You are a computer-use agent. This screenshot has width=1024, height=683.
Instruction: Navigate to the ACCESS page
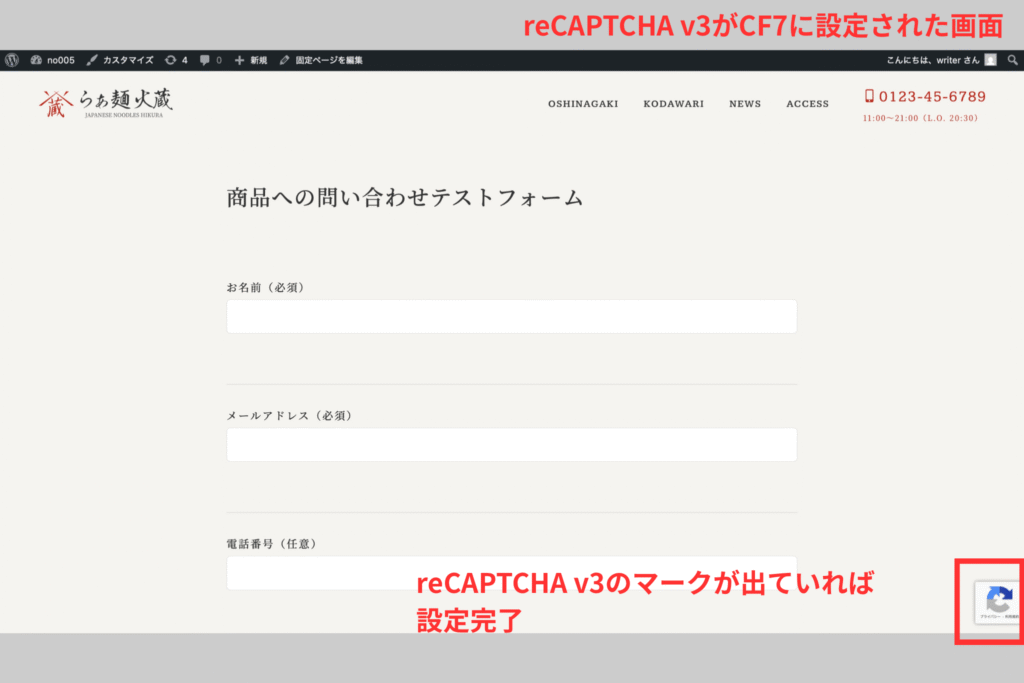tap(807, 104)
